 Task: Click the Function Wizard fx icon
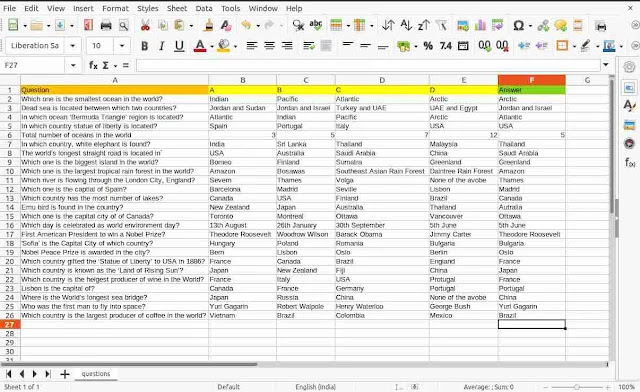(x=93, y=65)
